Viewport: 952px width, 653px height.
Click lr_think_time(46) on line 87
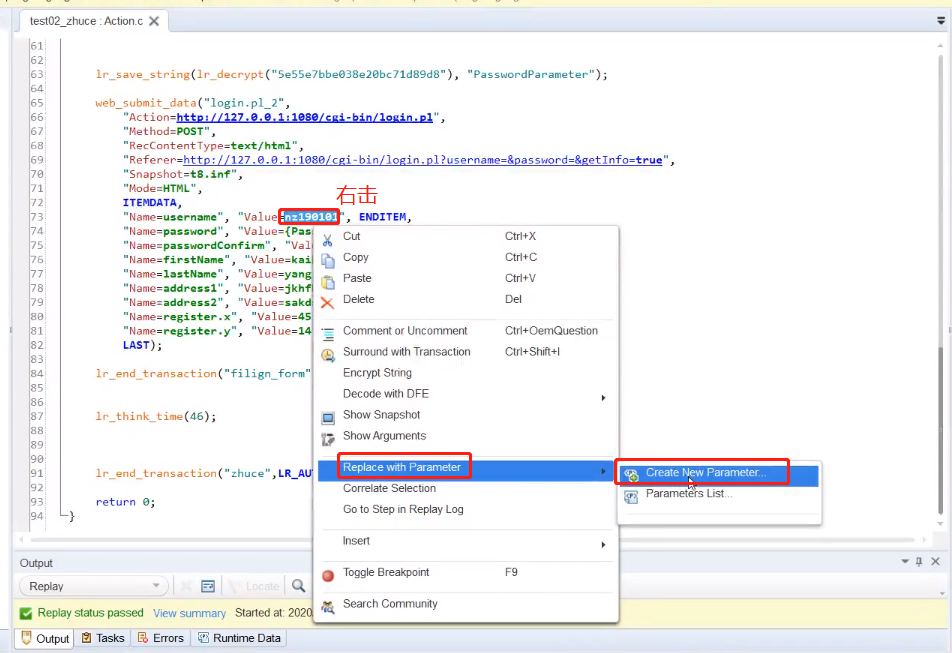[155, 416]
